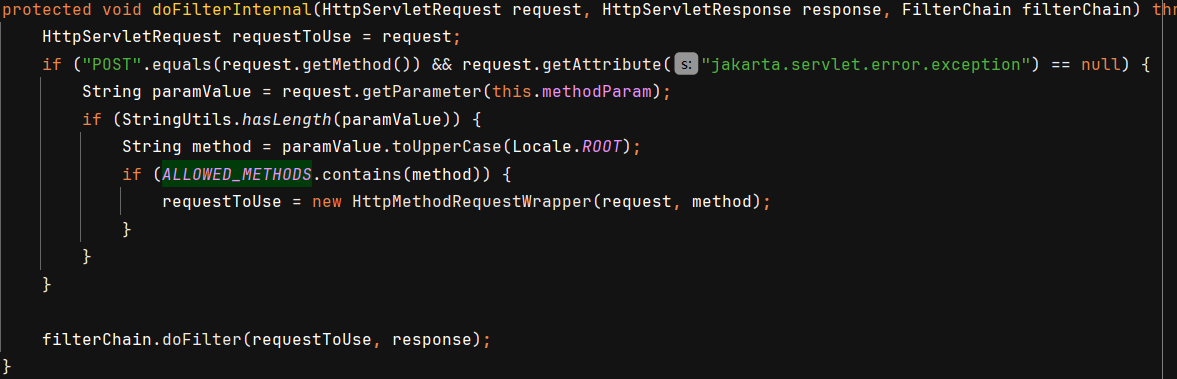Screen dimensions: 1177x379
Task: Click the 's:' parameter hint badge
Action: pos(686,65)
